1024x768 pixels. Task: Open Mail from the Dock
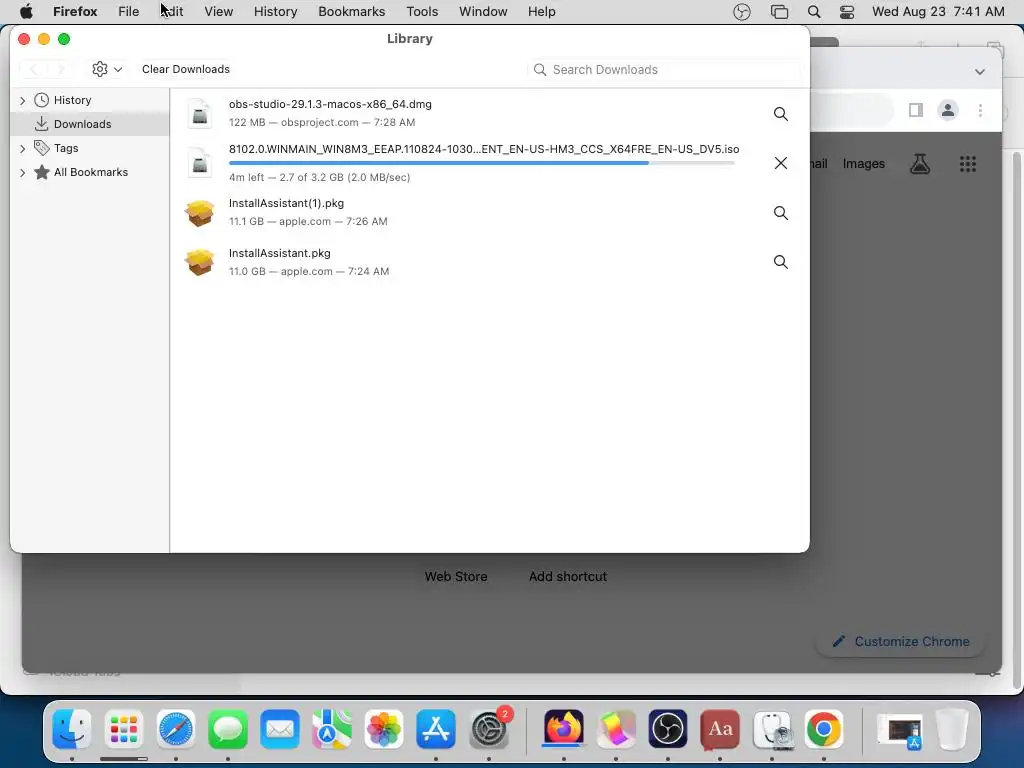(280, 729)
